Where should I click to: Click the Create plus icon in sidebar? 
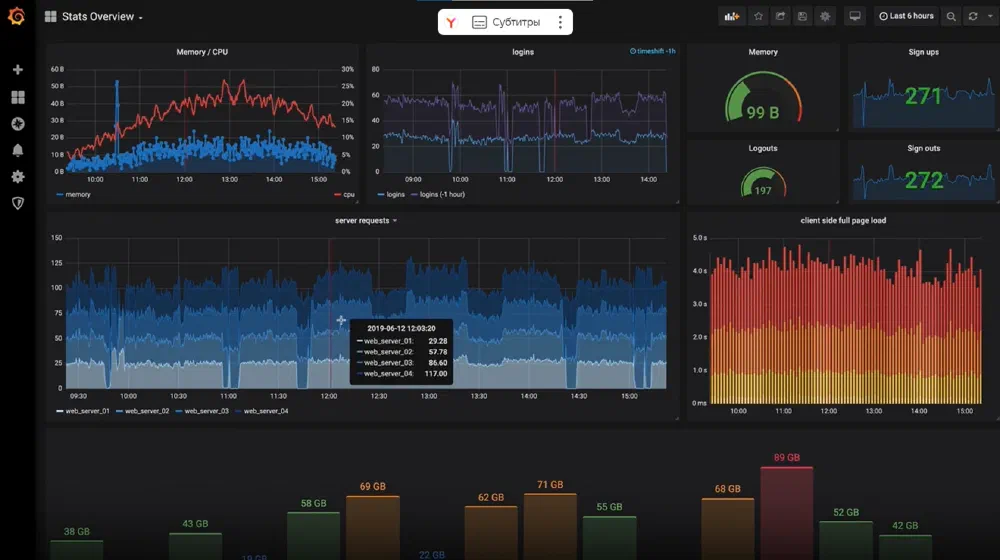(x=18, y=70)
